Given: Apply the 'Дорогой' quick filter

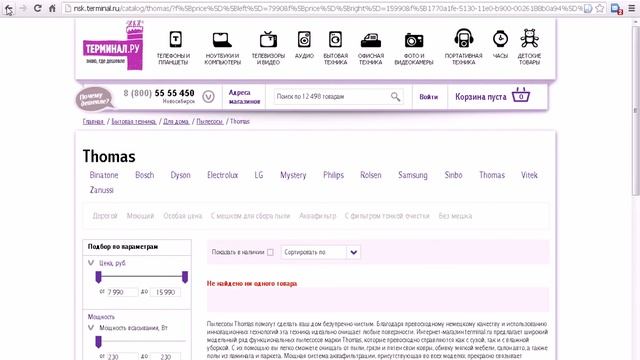Looking at the screenshot, I should (x=105, y=216).
